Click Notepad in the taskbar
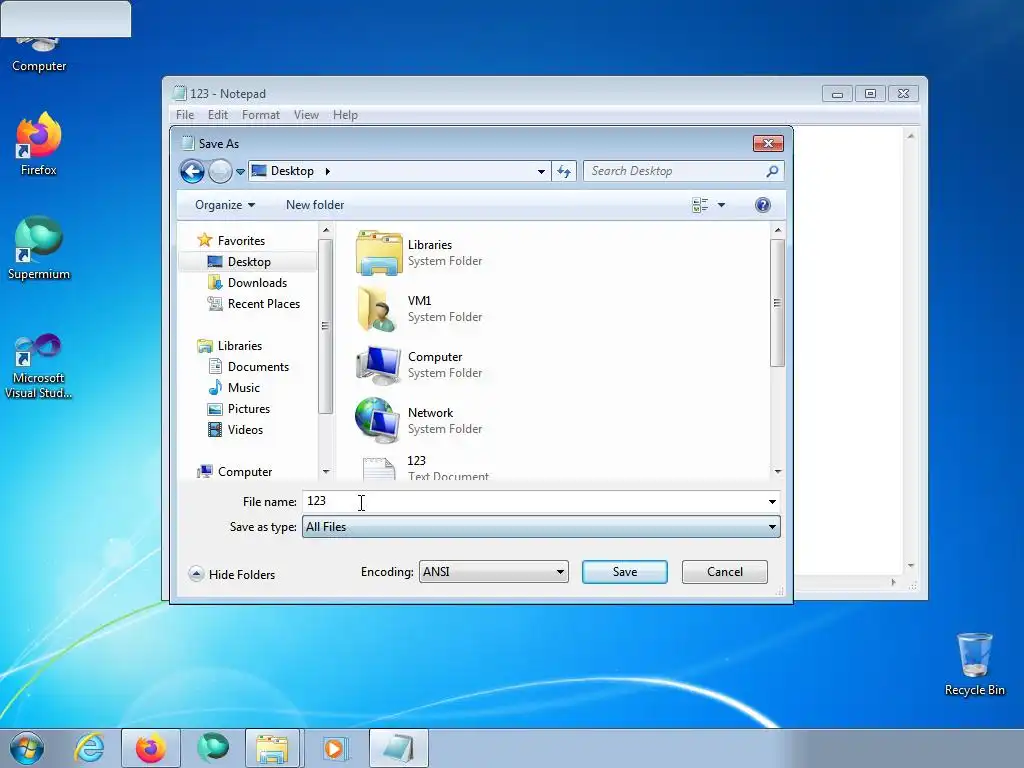The image size is (1024, 768). point(398,748)
